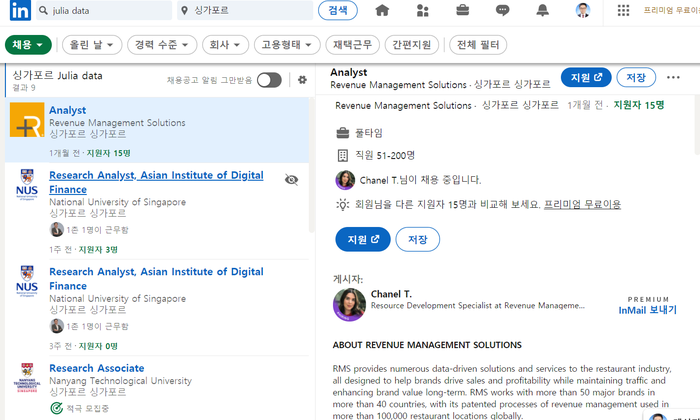Go to Home feed icon
The width and height of the screenshot is (700, 420).
click(382, 10)
